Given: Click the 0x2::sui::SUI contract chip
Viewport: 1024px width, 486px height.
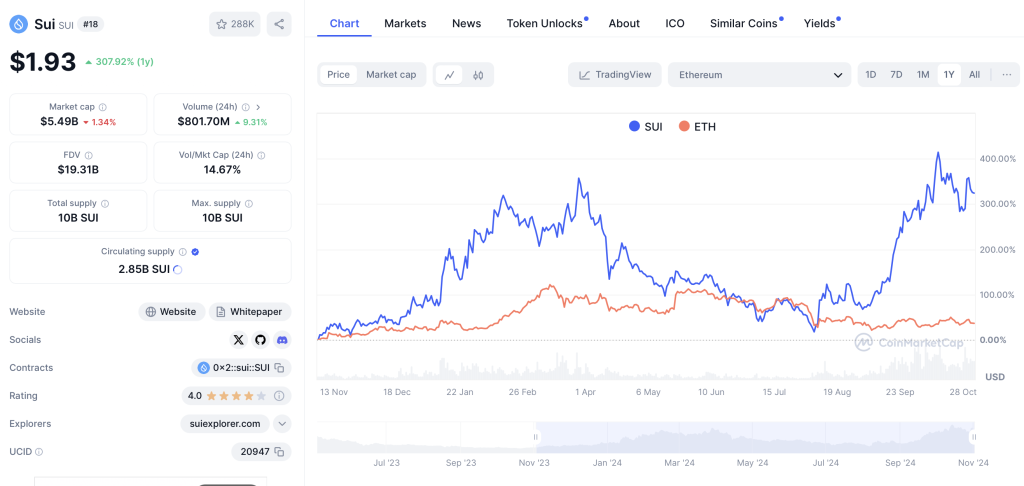Looking at the screenshot, I should (241, 368).
